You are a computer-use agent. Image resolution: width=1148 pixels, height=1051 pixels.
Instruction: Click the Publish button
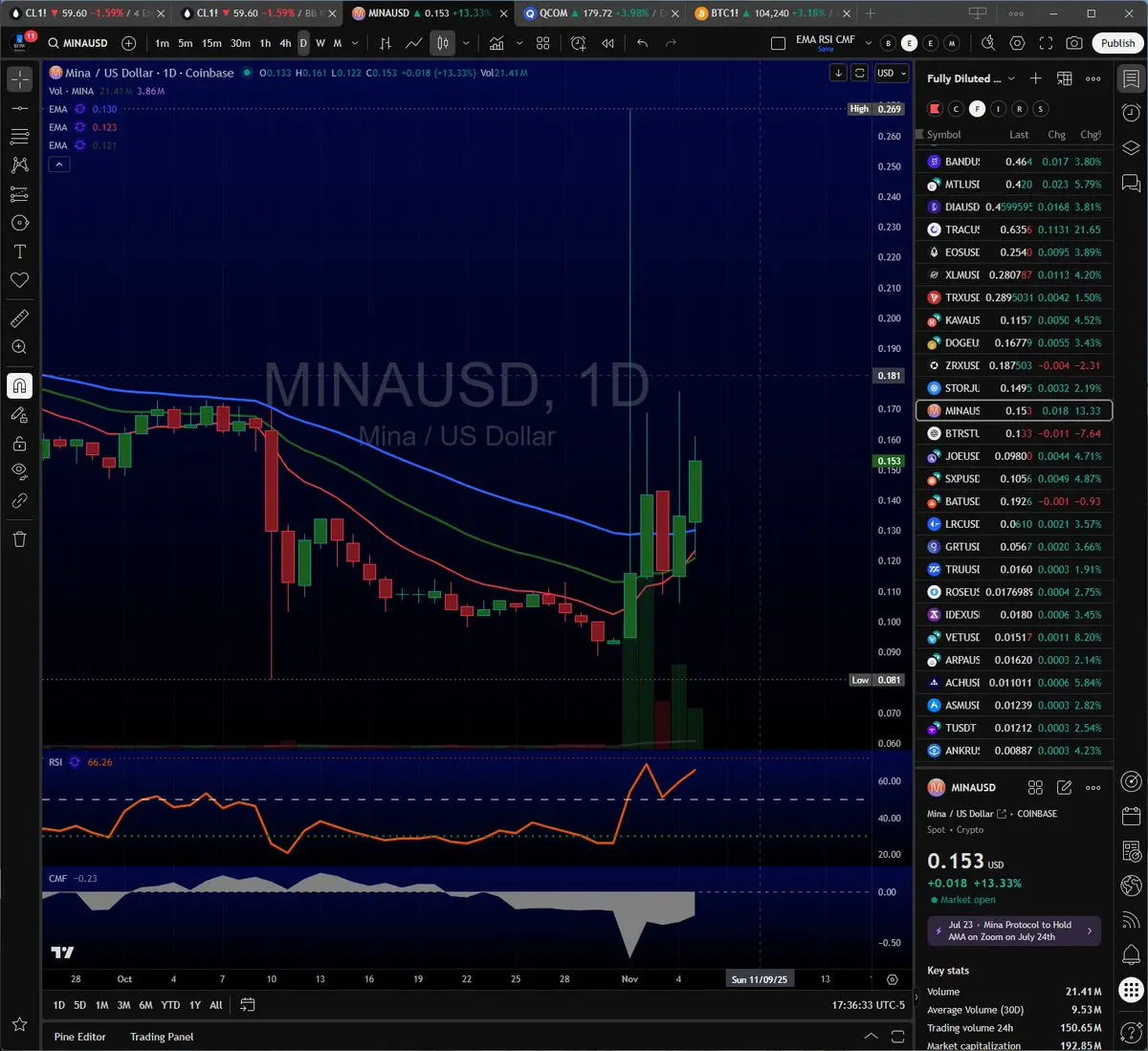click(x=1117, y=43)
